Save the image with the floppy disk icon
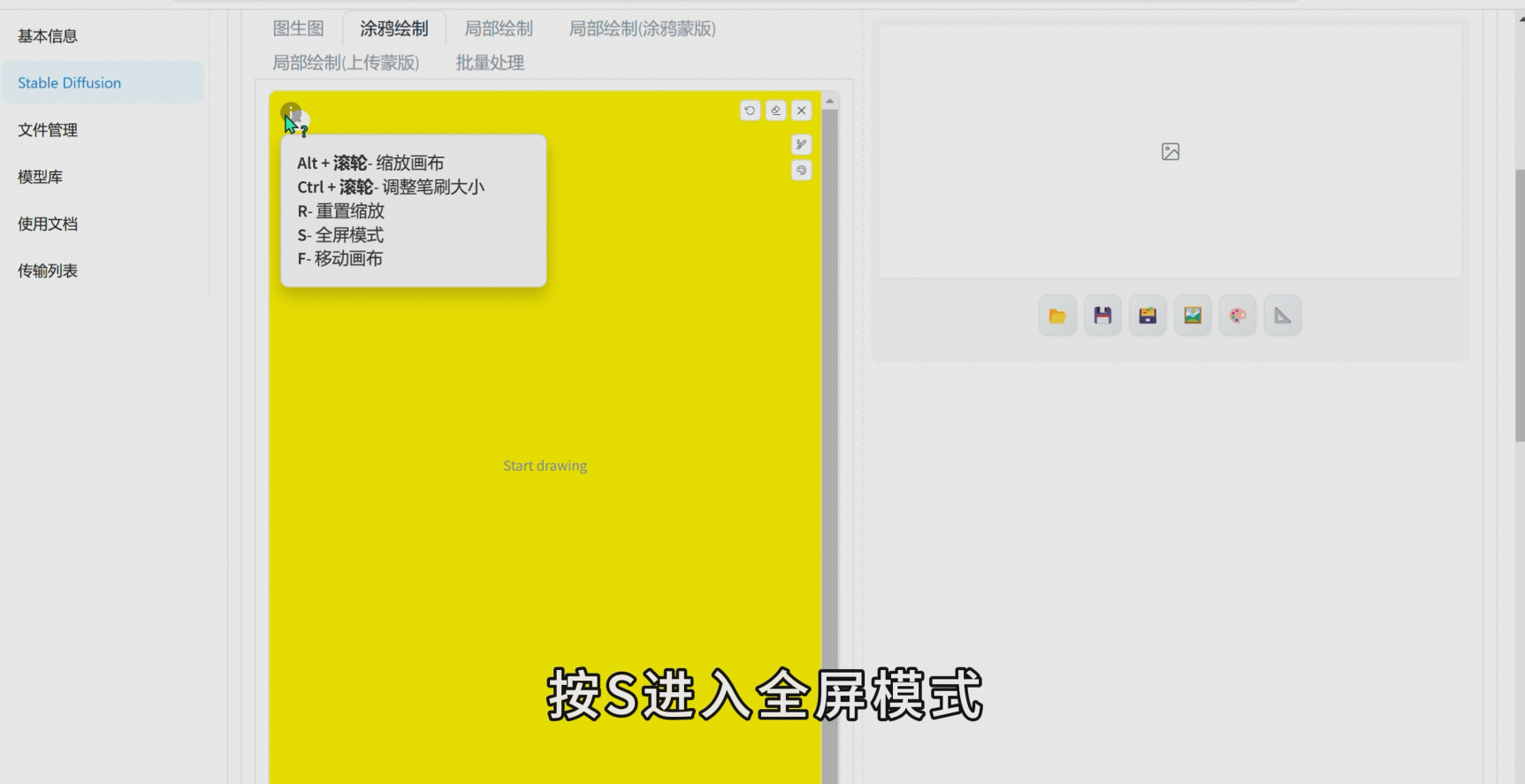1525x784 pixels. [x=1102, y=316]
